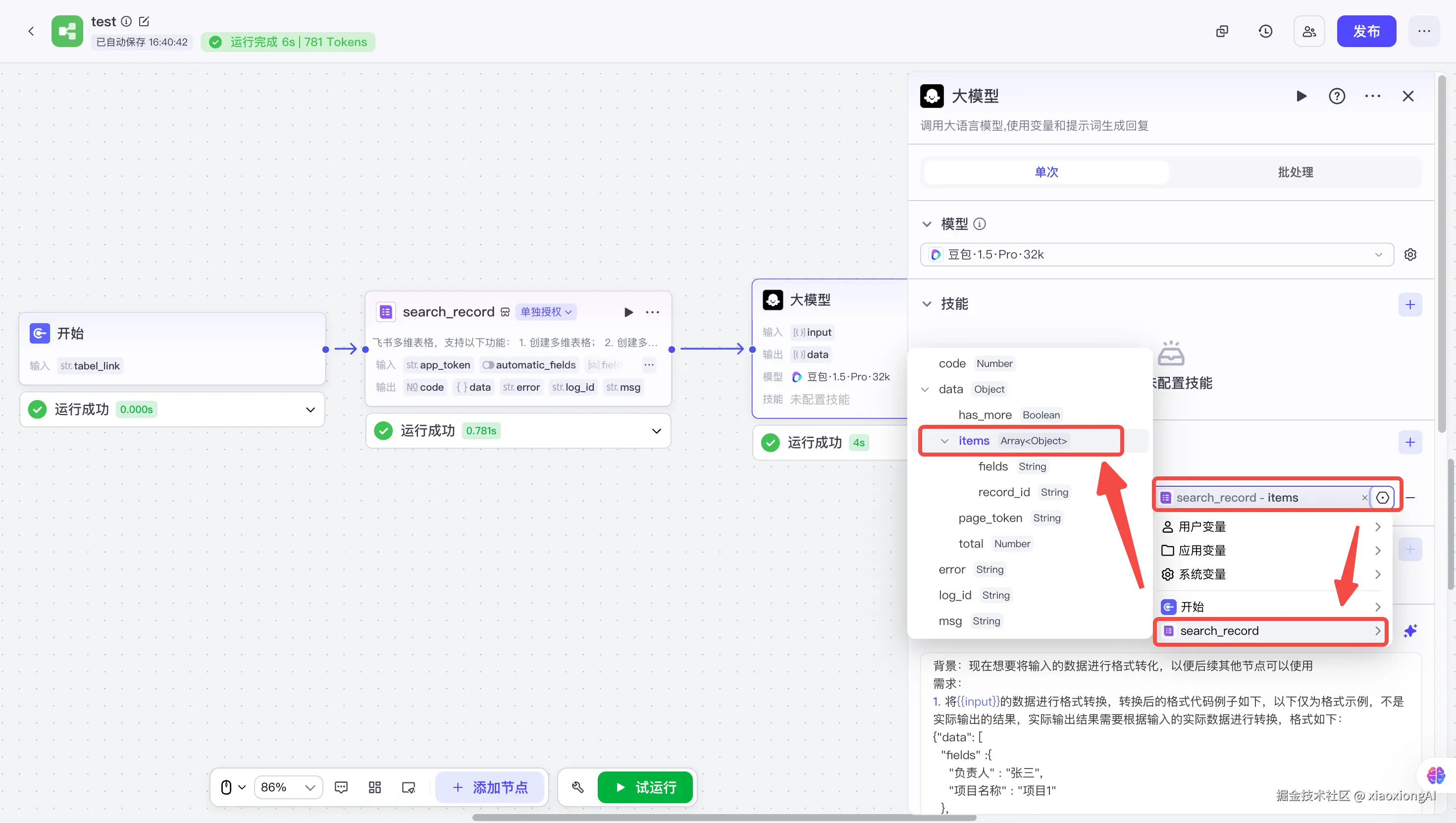
Task: Open the 86% zoom level dropdown
Action: (288, 787)
